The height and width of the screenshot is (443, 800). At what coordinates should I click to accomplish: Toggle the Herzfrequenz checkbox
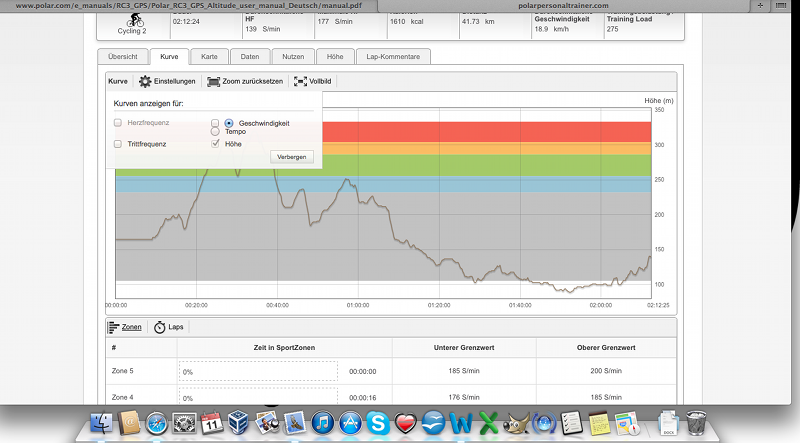[118, 122]
